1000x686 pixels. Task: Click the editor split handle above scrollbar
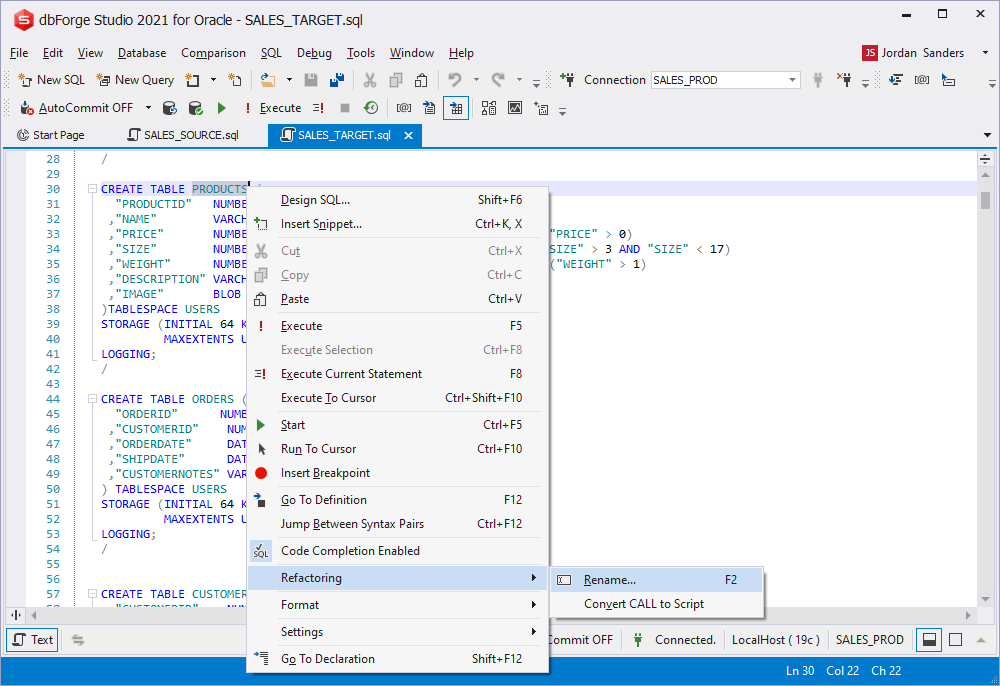tap(985, 159)
